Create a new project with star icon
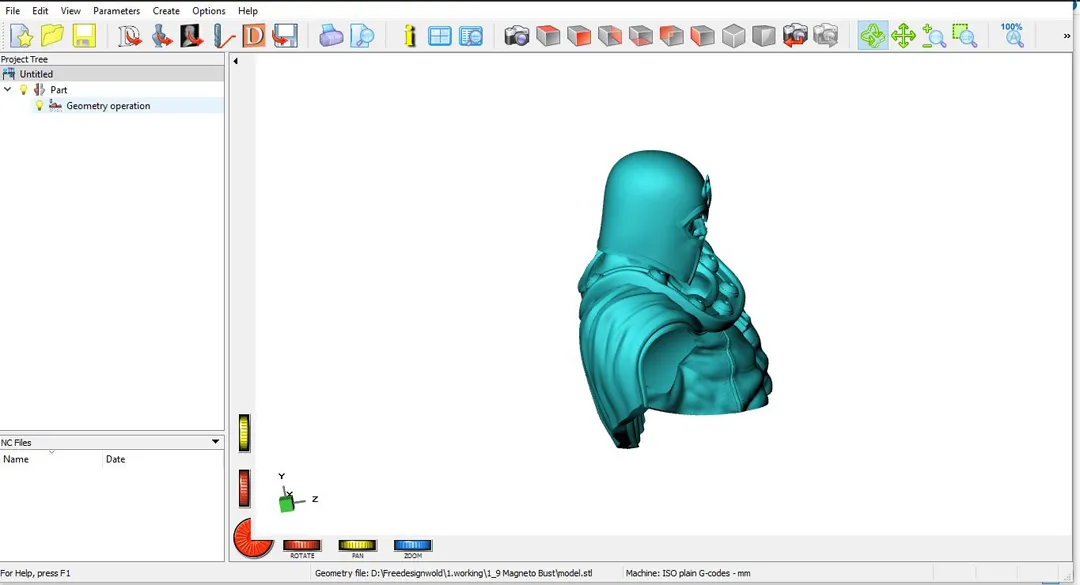 pos(21,36)
